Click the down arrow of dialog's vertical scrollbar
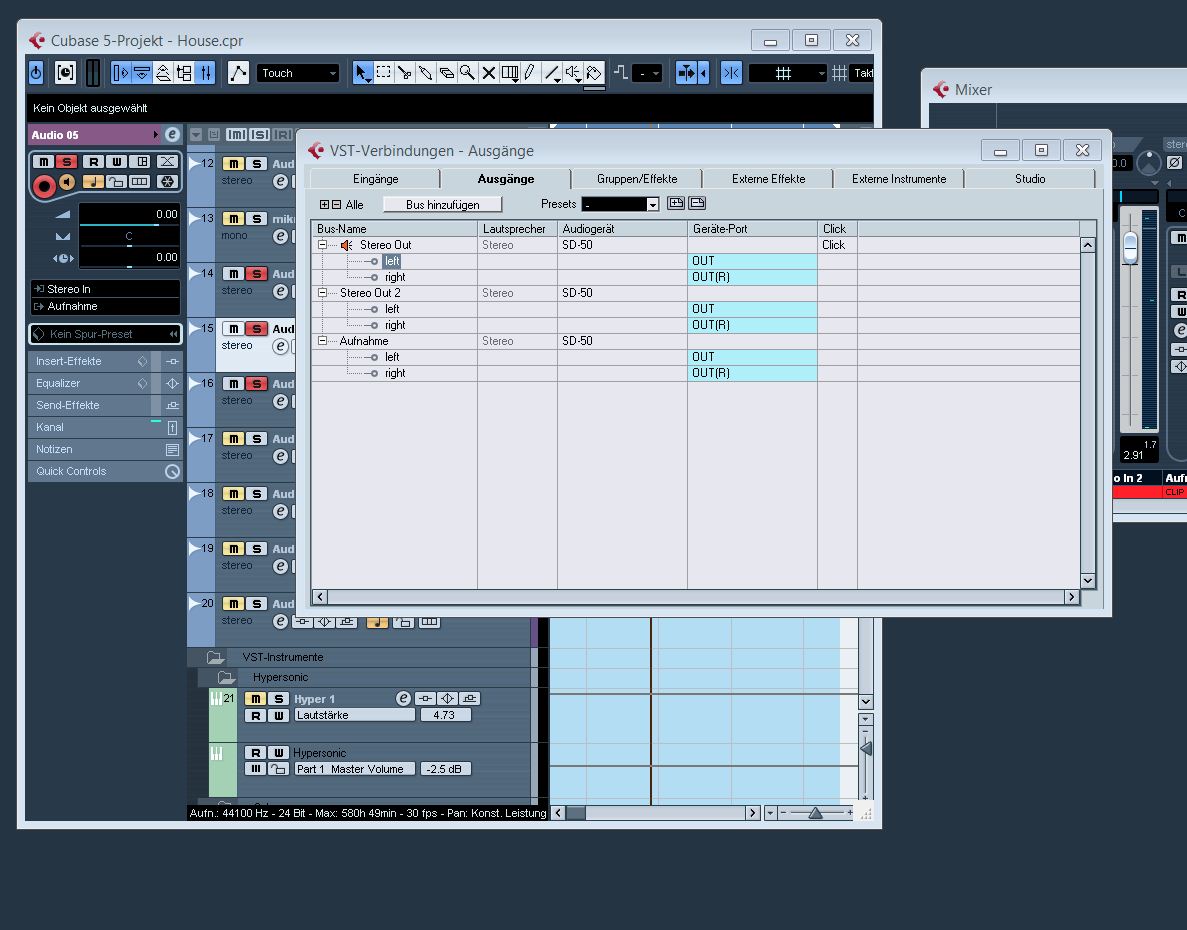Screen dimensions: 1187x930 [1088, 581]
